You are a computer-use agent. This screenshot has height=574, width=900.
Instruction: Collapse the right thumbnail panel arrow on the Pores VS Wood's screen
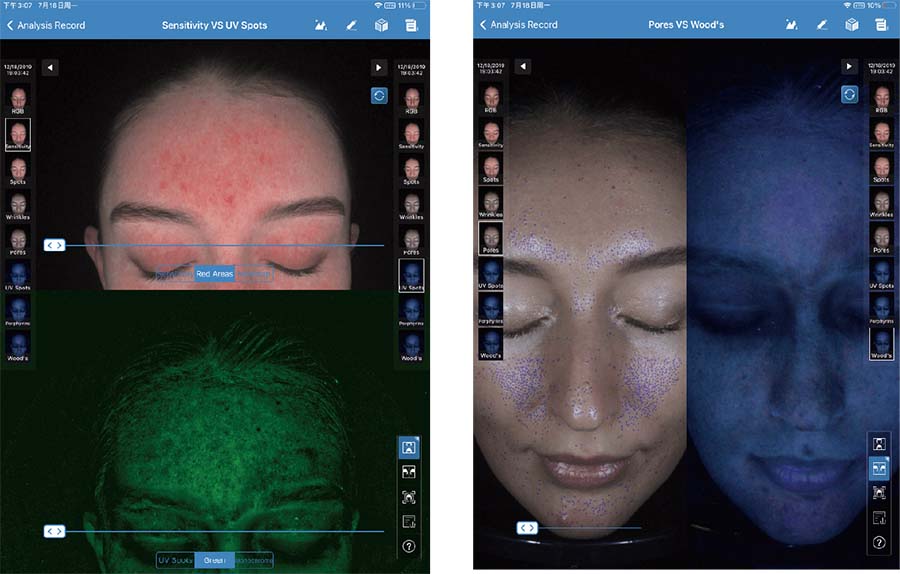(x=849, y=66)
